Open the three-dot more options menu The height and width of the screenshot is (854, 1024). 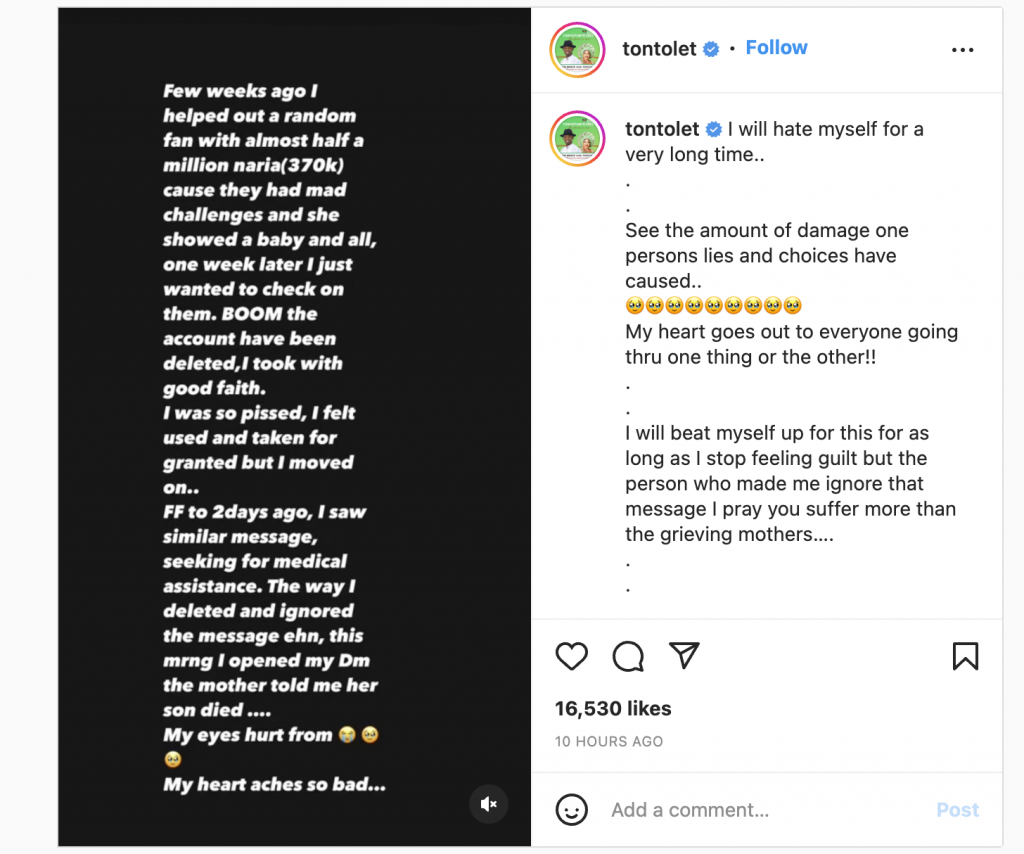click(x=962, y=50)
